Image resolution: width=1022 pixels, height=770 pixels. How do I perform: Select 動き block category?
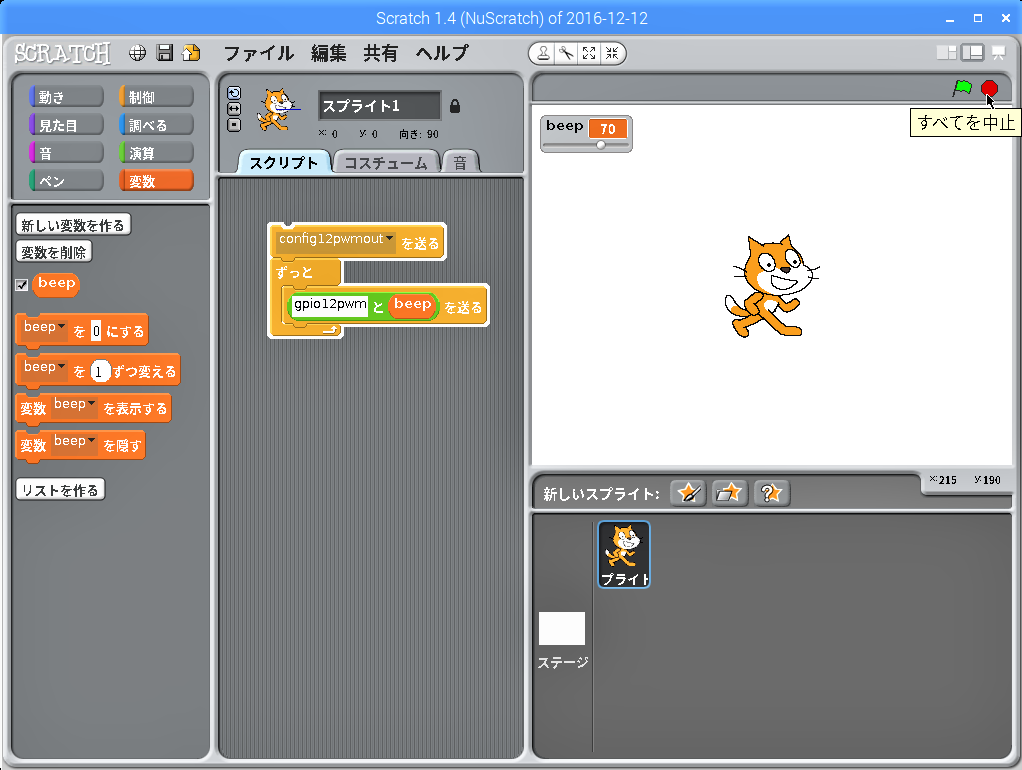[66, 97]
